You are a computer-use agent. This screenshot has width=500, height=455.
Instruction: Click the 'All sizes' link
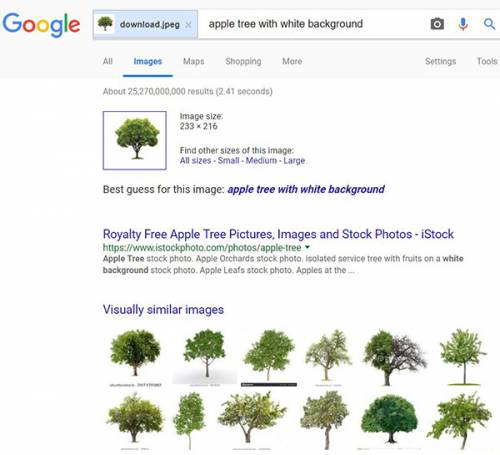(195, 161)
